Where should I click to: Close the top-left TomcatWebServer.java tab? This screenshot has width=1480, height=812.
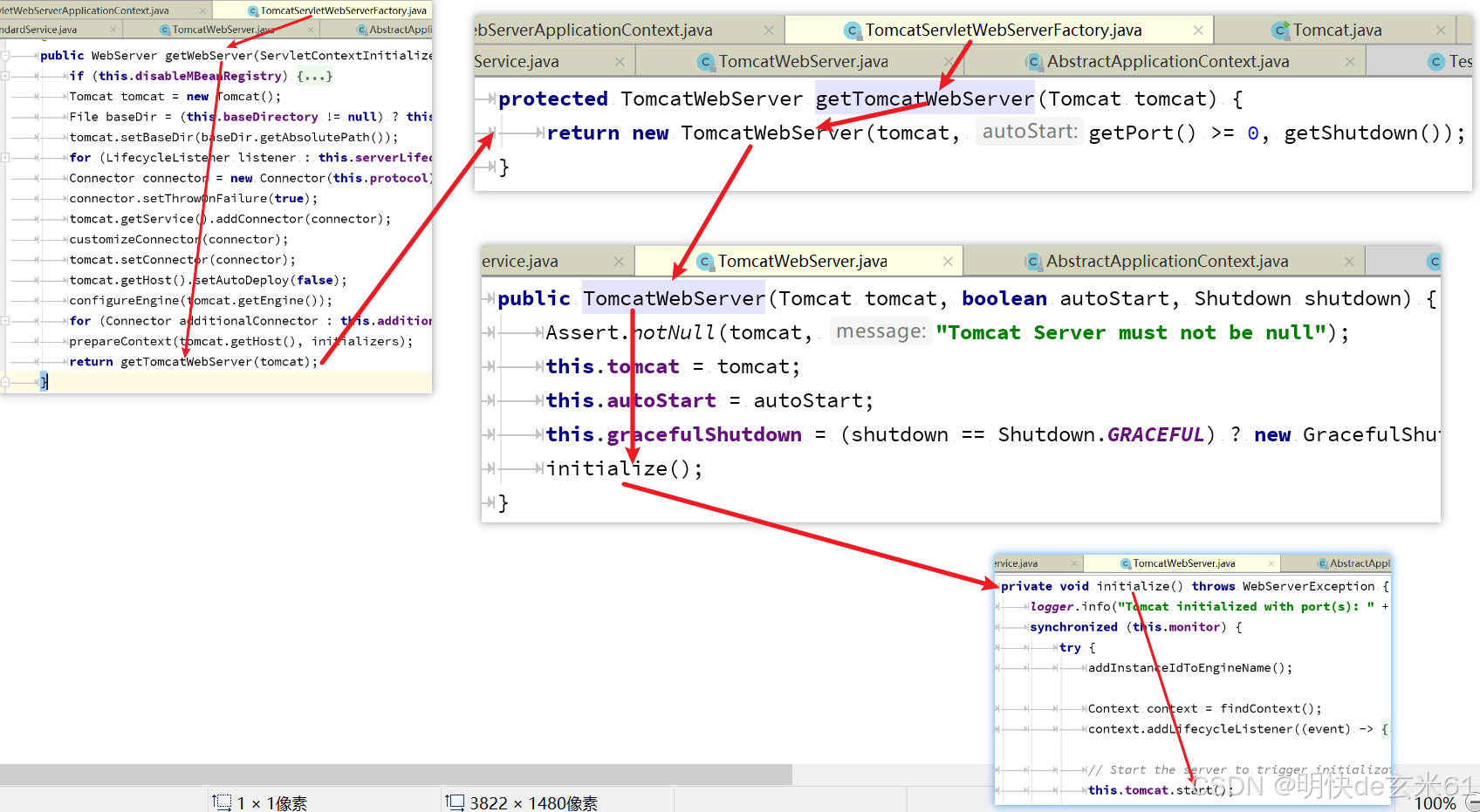(310, 30)
